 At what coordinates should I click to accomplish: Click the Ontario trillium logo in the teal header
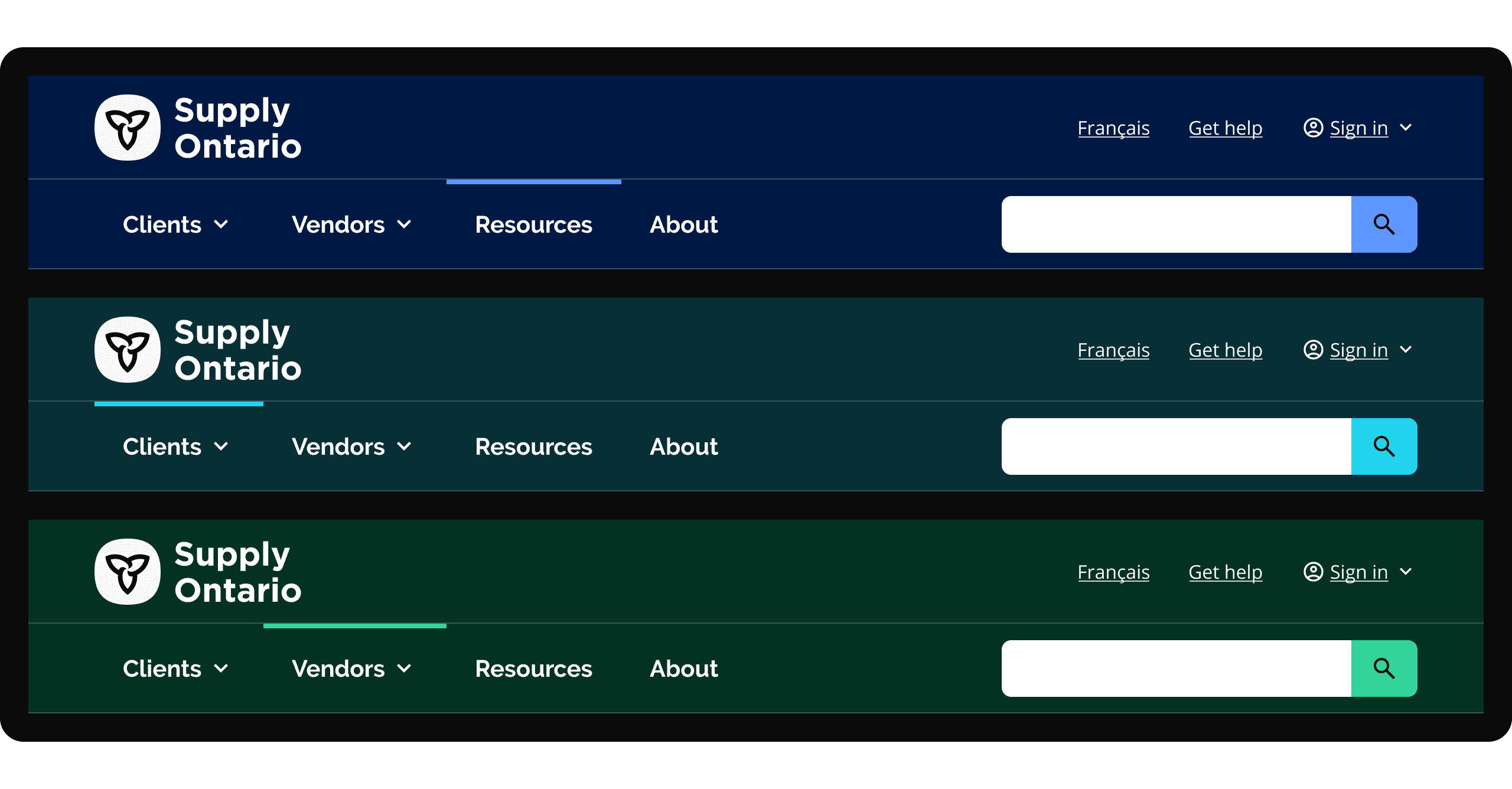click(128, 350)
